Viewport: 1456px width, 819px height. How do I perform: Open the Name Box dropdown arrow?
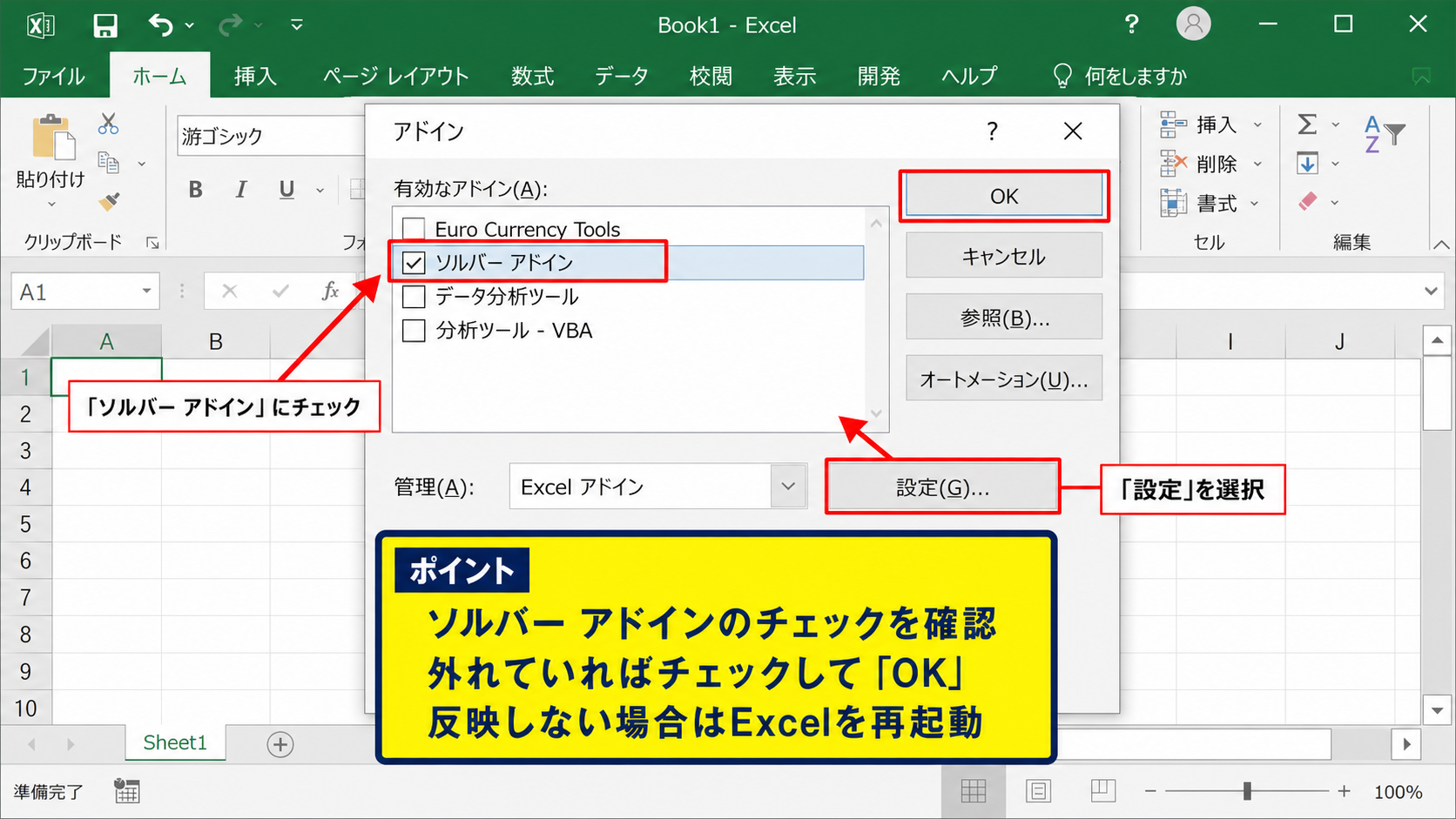pyautogui.click(x=146, y=291)
